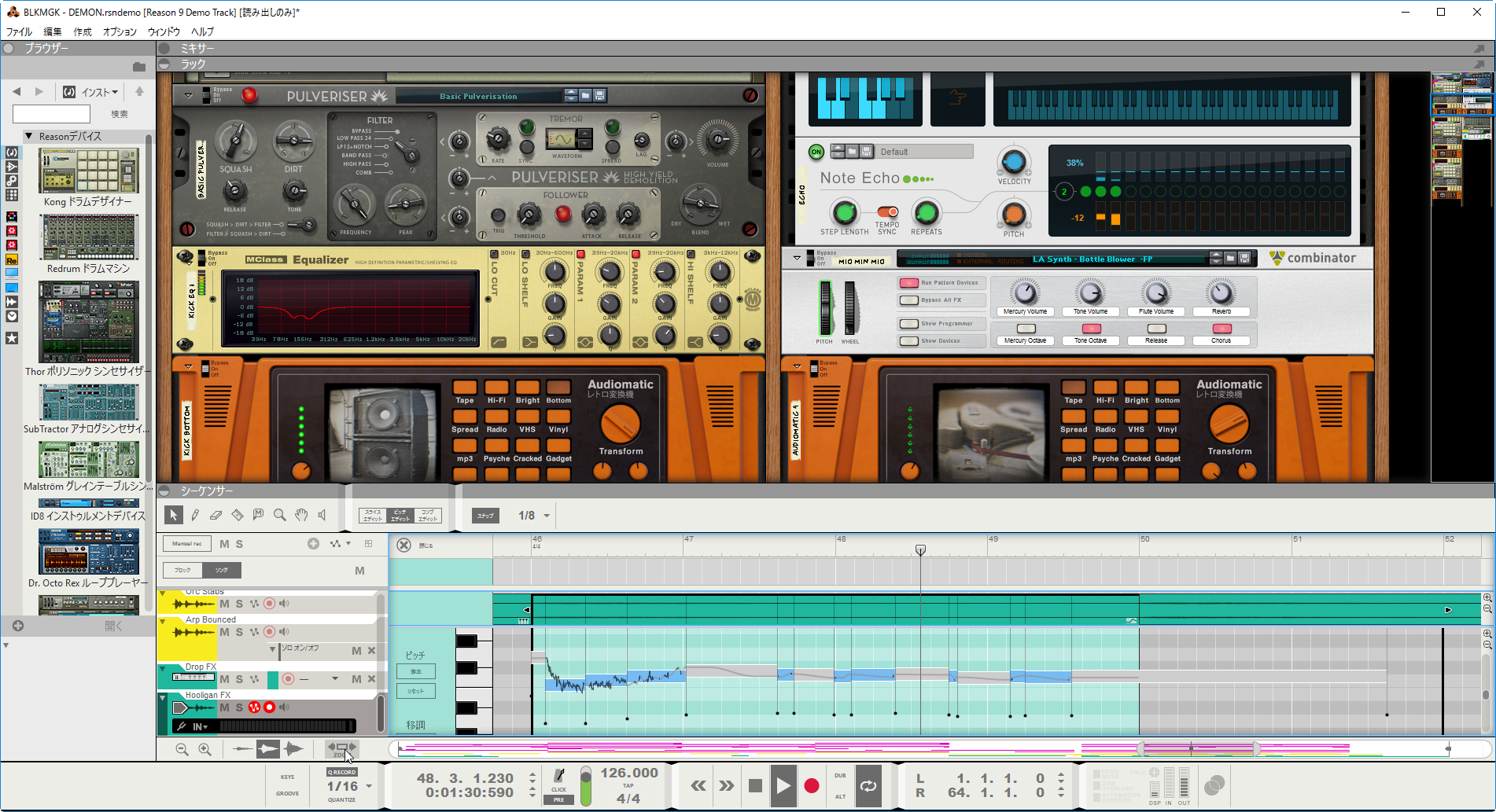Viewport: 1496px width, 812px height.
Task: Go up one level in browser
Action: [x=139, y=92]
